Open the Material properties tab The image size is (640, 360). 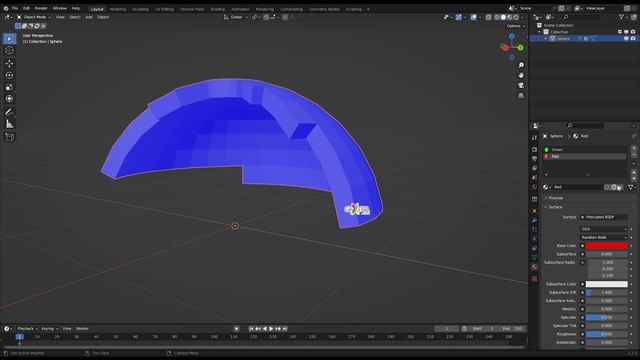534,267
